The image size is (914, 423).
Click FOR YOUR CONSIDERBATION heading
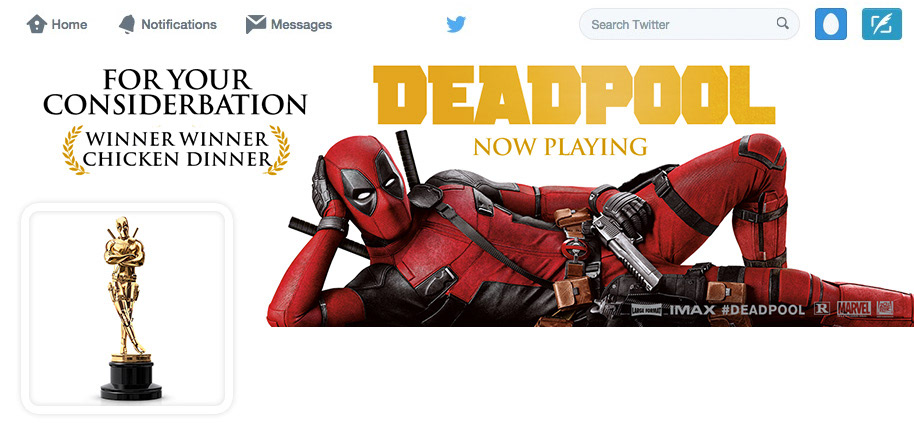(175, 92)
